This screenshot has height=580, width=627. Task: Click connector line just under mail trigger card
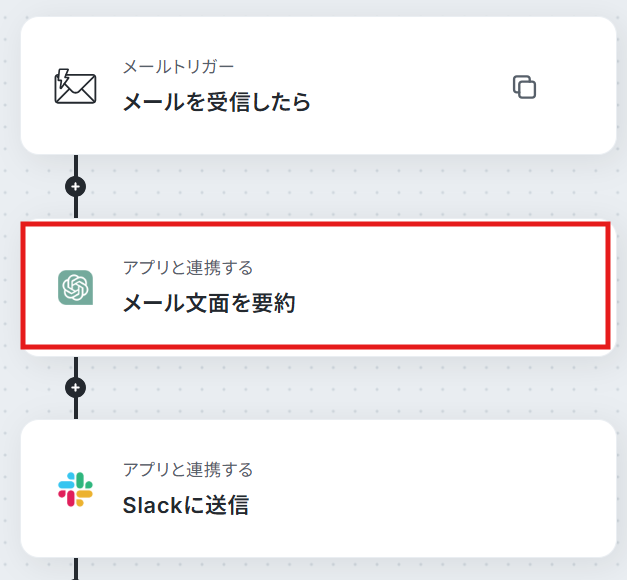[x=76, y=165]
